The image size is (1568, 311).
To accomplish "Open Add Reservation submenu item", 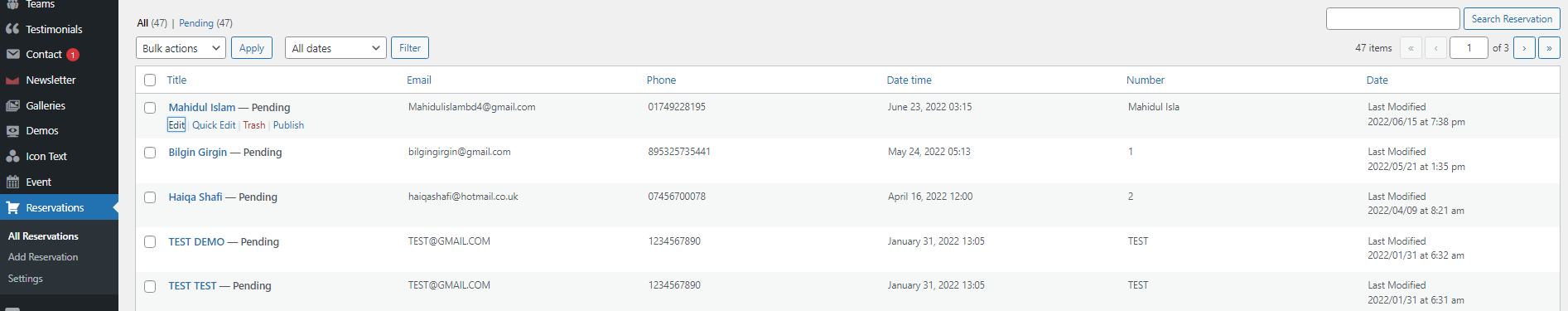I will [x=43, y=257].
